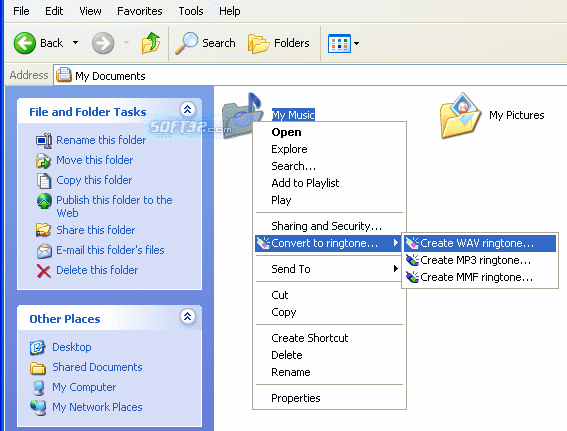The image size is (567, 431).
Task: Select the My Music folder icon
Action: point(242,116)
